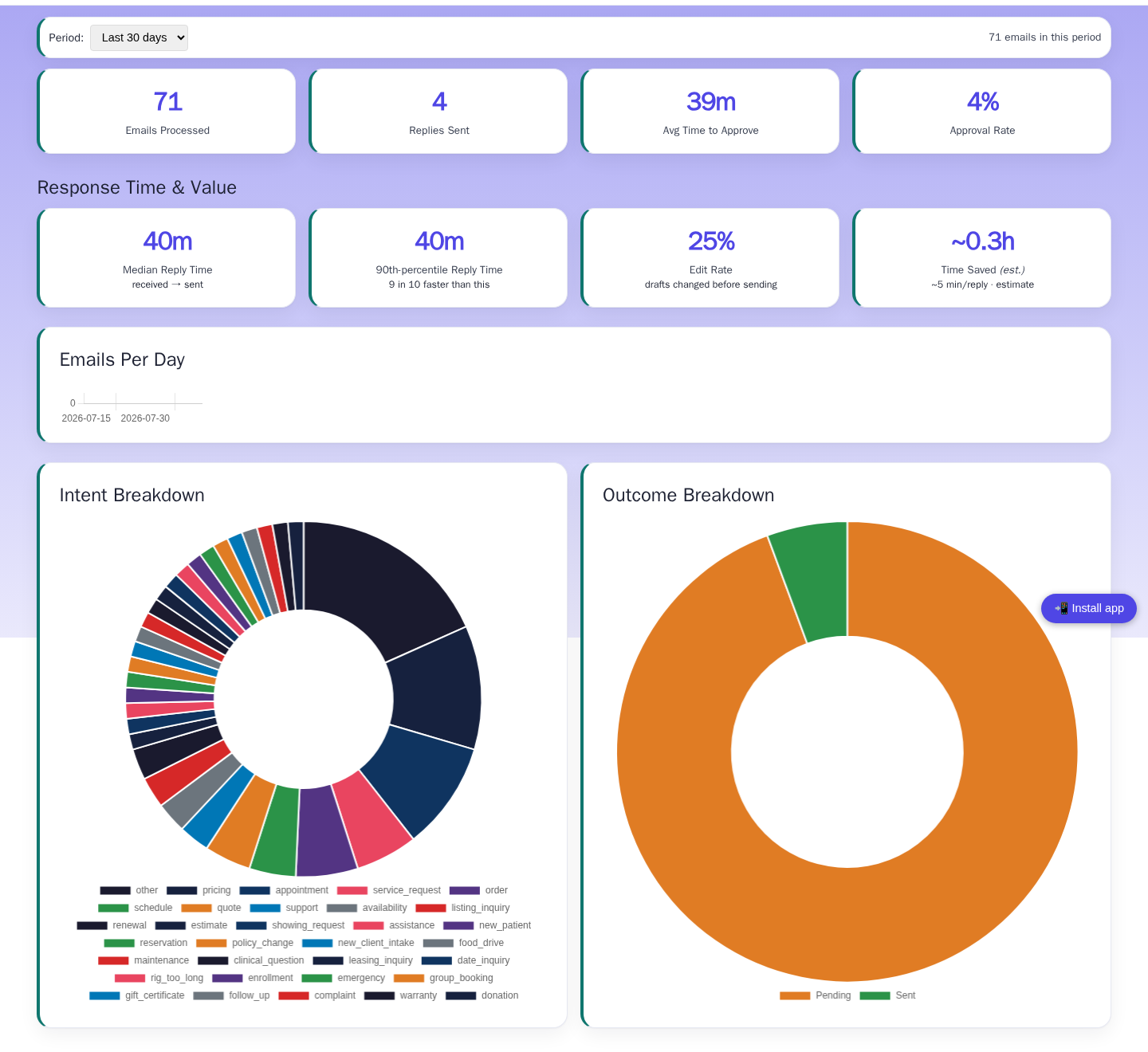Click the 'date_inquiry' legend item
This screenshot has height=1052, width=1148.
pyautogui.click(x=466, y=960)
